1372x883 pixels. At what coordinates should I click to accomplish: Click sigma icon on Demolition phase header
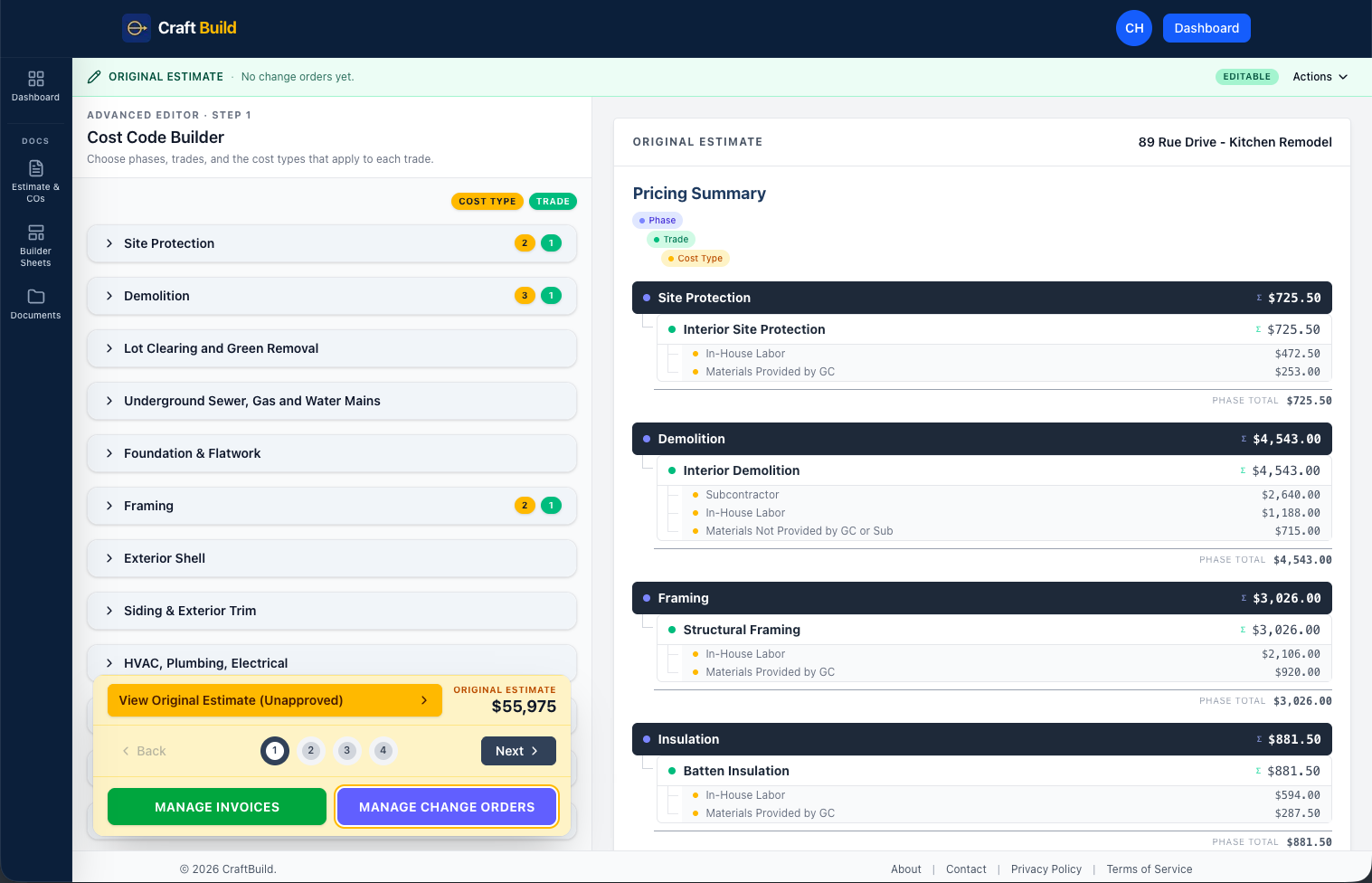(x=1244, y=439)
